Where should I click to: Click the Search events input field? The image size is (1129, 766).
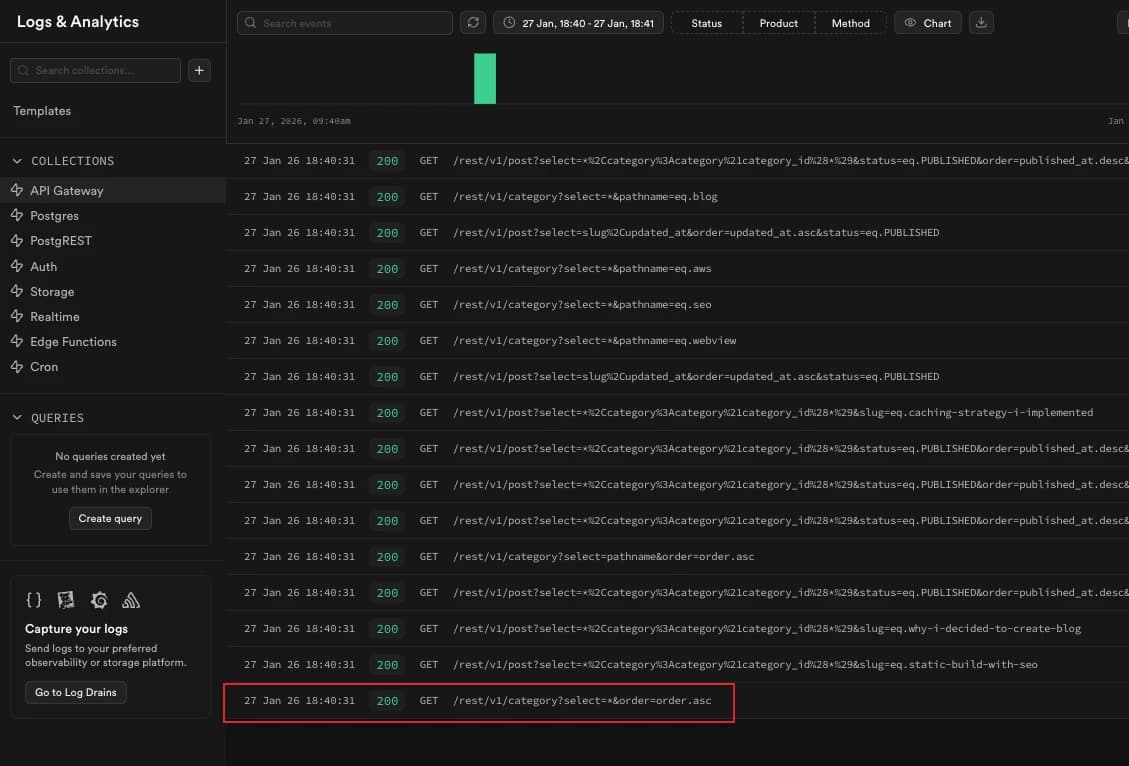click(352, 23)
